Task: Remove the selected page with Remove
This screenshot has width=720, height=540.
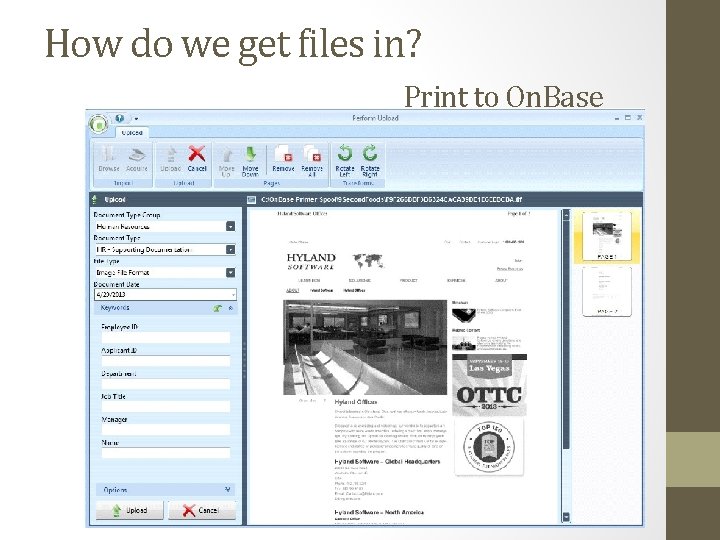Action: [283, 158]
